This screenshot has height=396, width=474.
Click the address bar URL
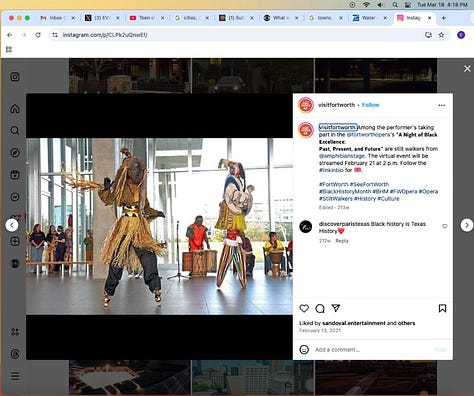coord(105,35)
